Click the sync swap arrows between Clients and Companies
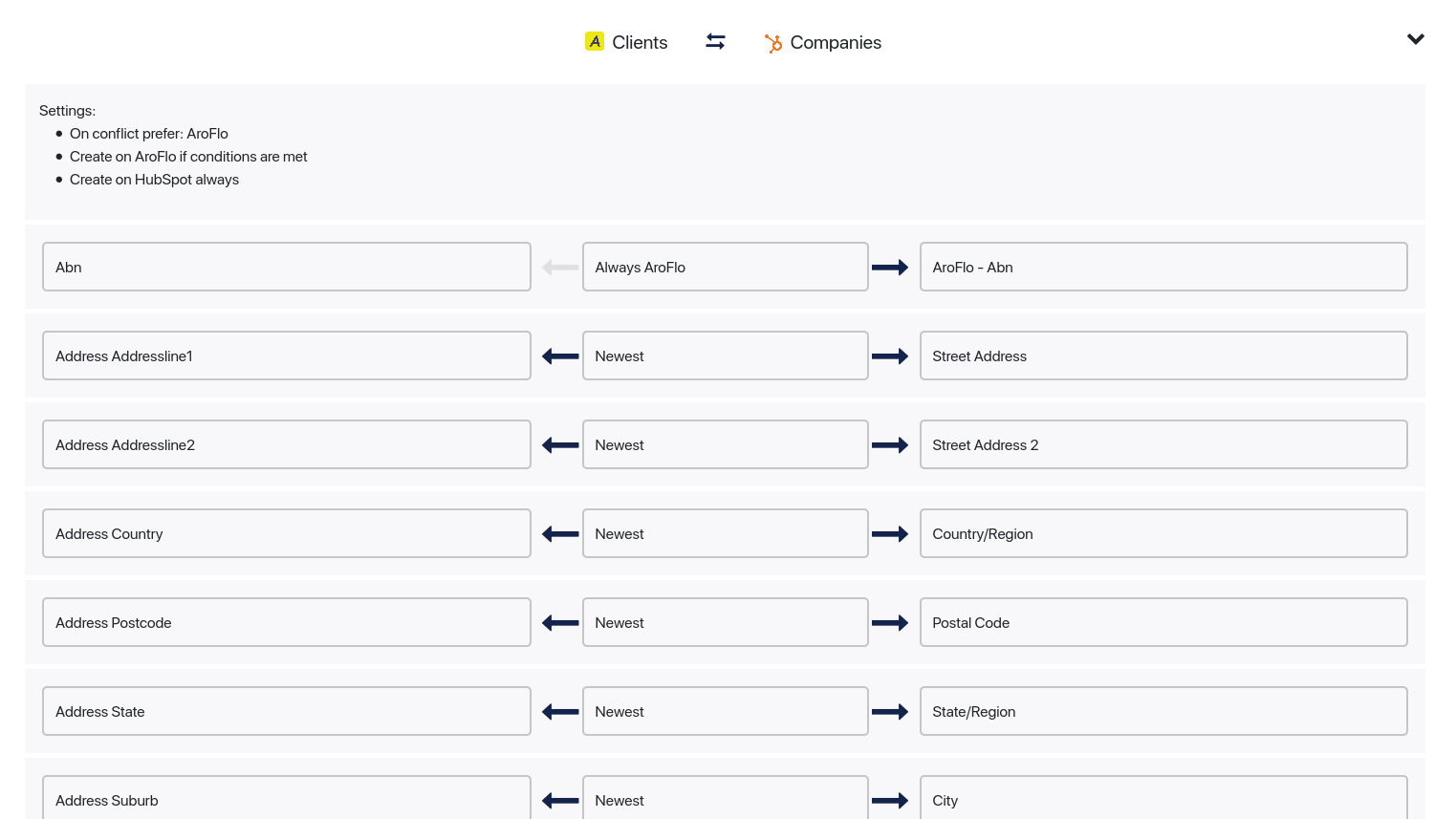Screen dimensions: 1456x819 click(715, 41)
